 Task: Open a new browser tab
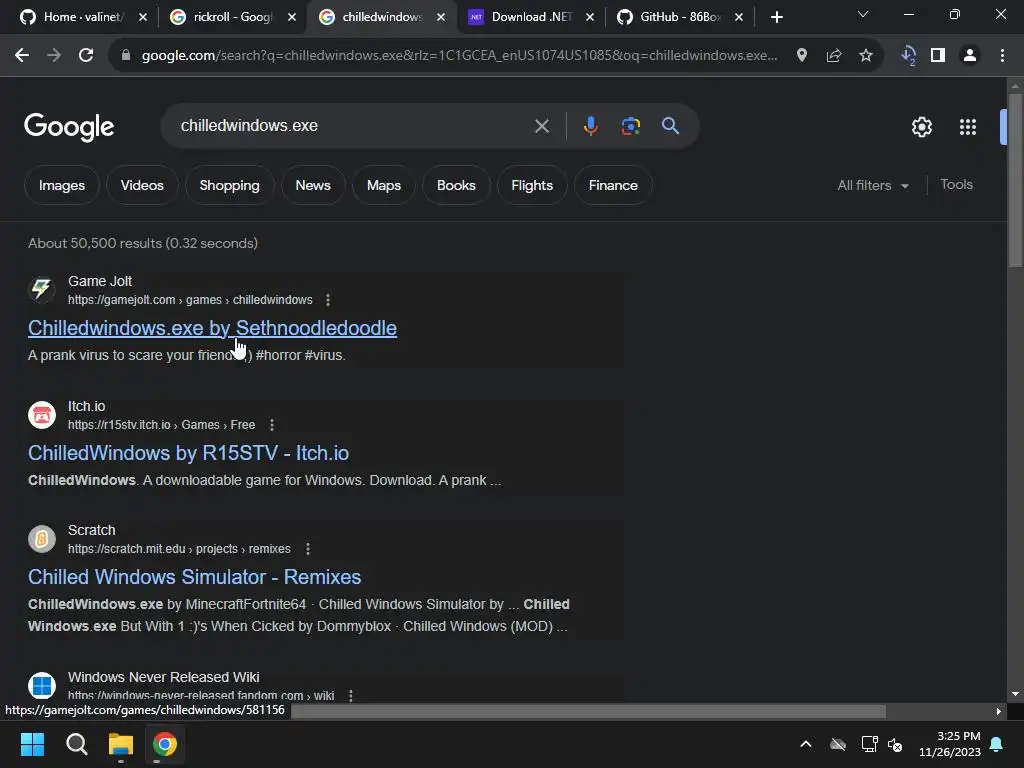(x=776, y=17)
